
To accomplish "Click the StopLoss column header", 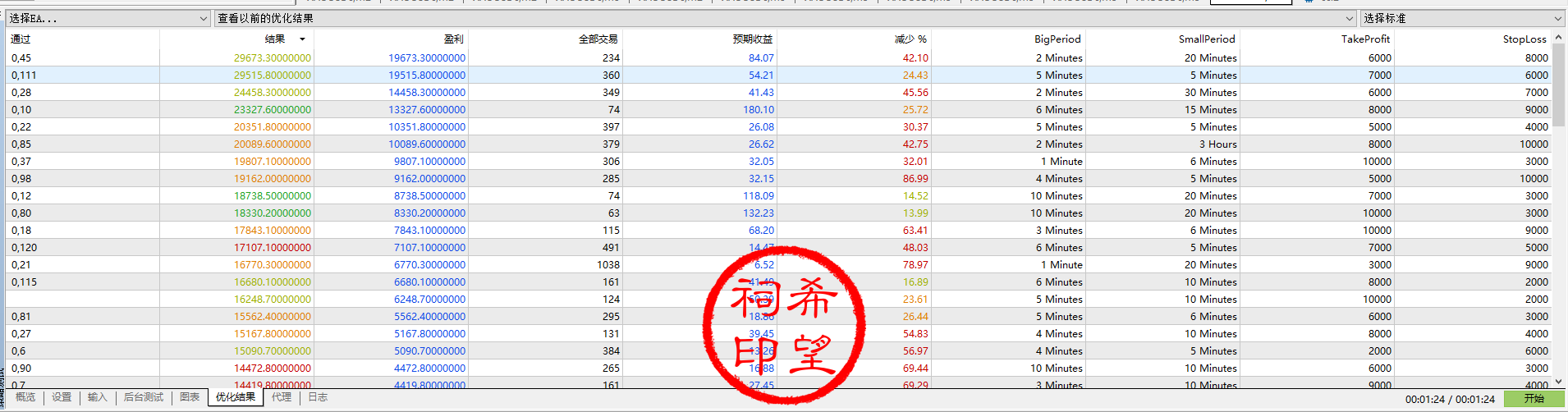I will tap(1524, 39).
